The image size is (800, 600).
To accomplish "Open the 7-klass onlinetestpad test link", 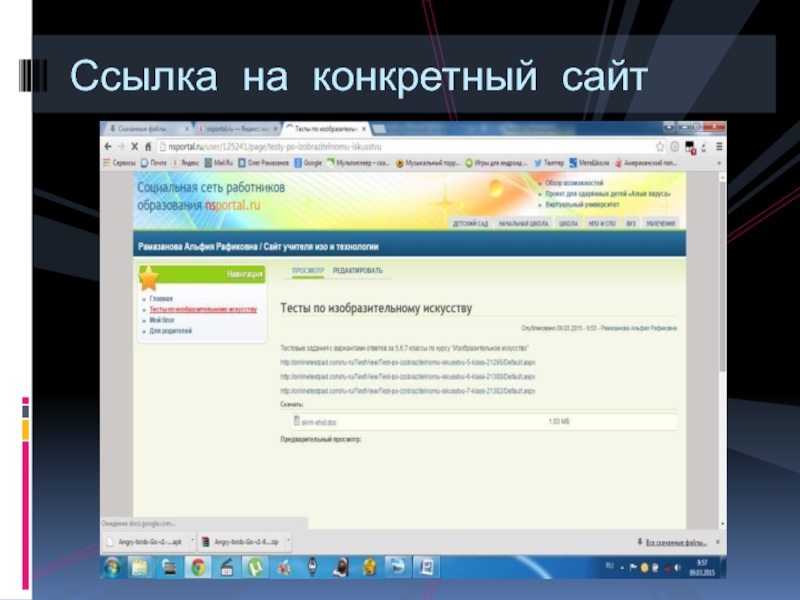I will pyautogui.click(x=408, y=391).
